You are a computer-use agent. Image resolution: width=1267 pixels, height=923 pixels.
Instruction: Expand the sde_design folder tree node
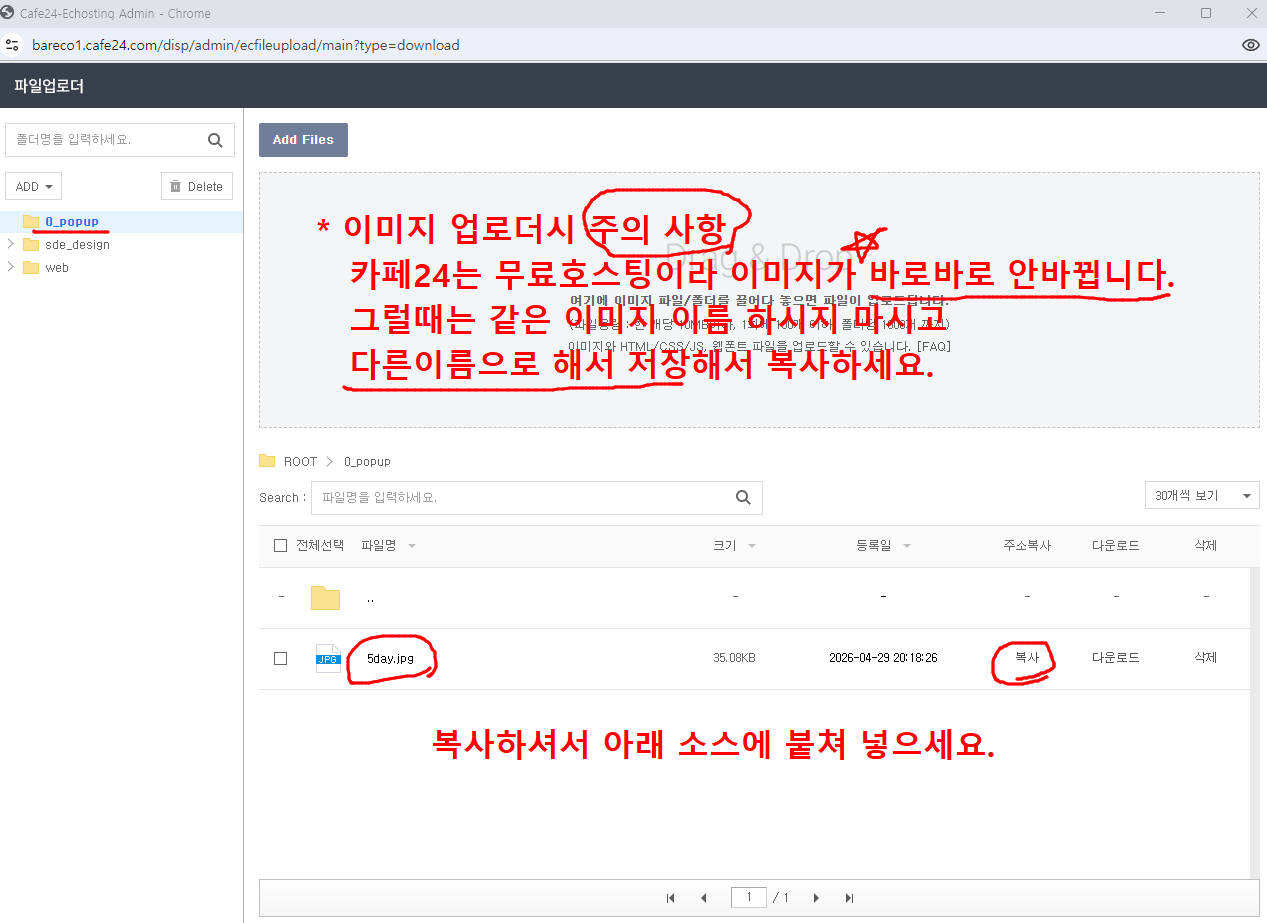(x=11, y=244)
